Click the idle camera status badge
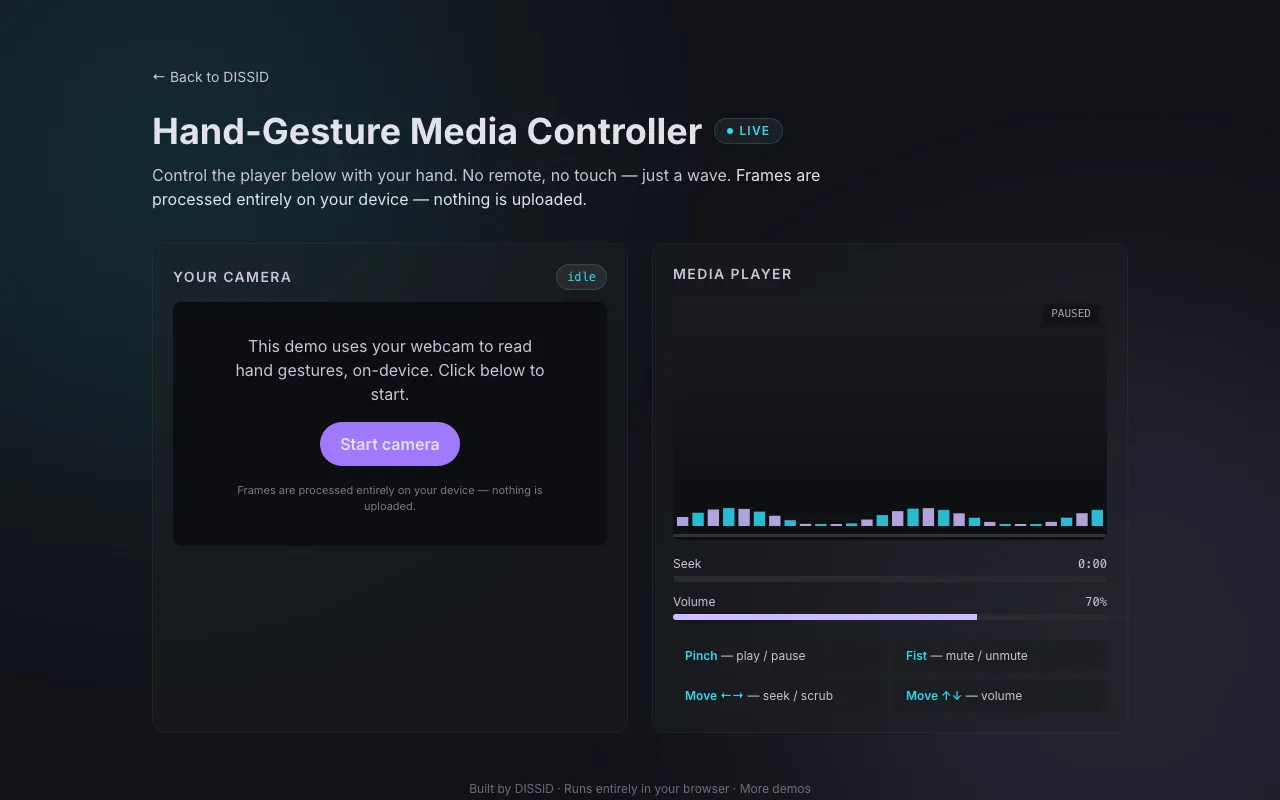Screen dimensions: 1280x800 pos(581,277)
